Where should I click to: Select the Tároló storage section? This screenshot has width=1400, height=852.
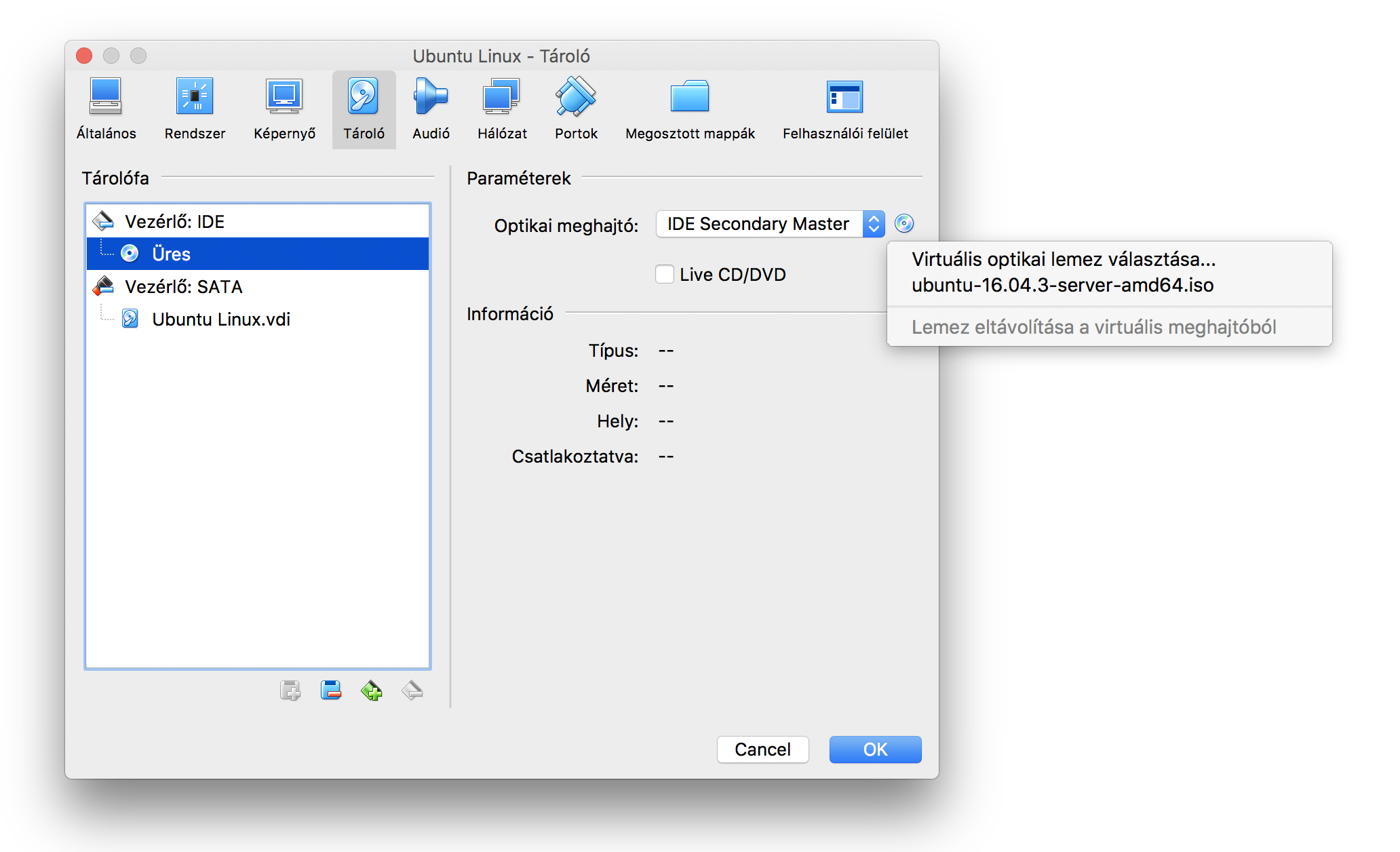[x=364, y=109]
